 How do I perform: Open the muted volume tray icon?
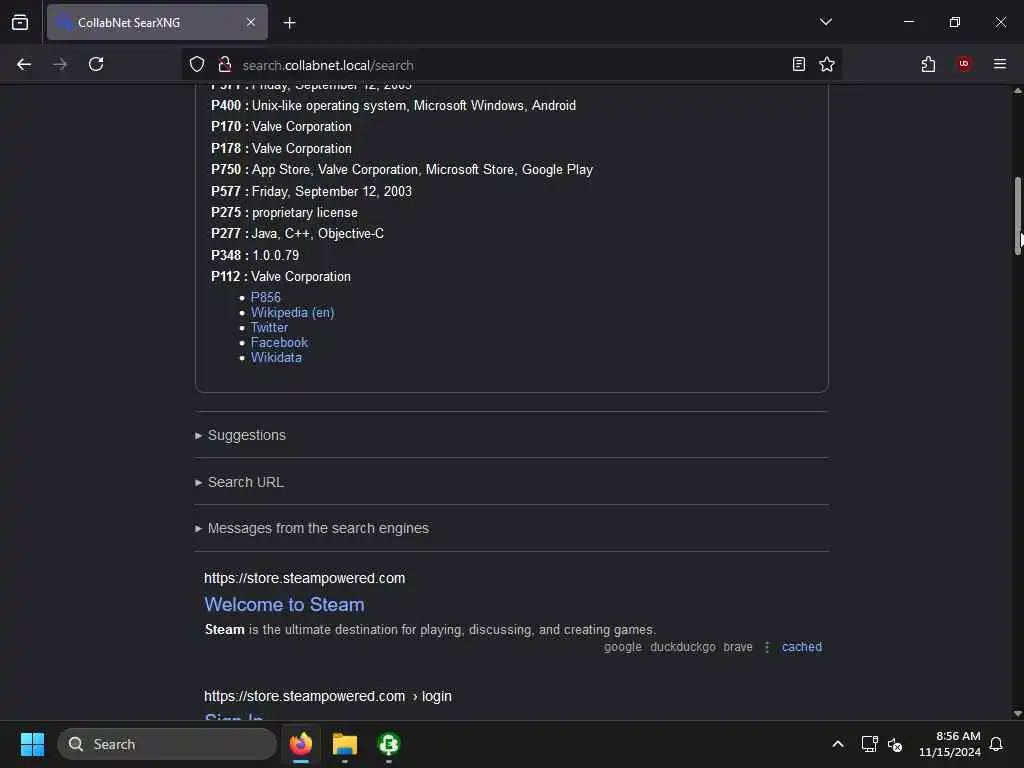(x=895, y=744)
